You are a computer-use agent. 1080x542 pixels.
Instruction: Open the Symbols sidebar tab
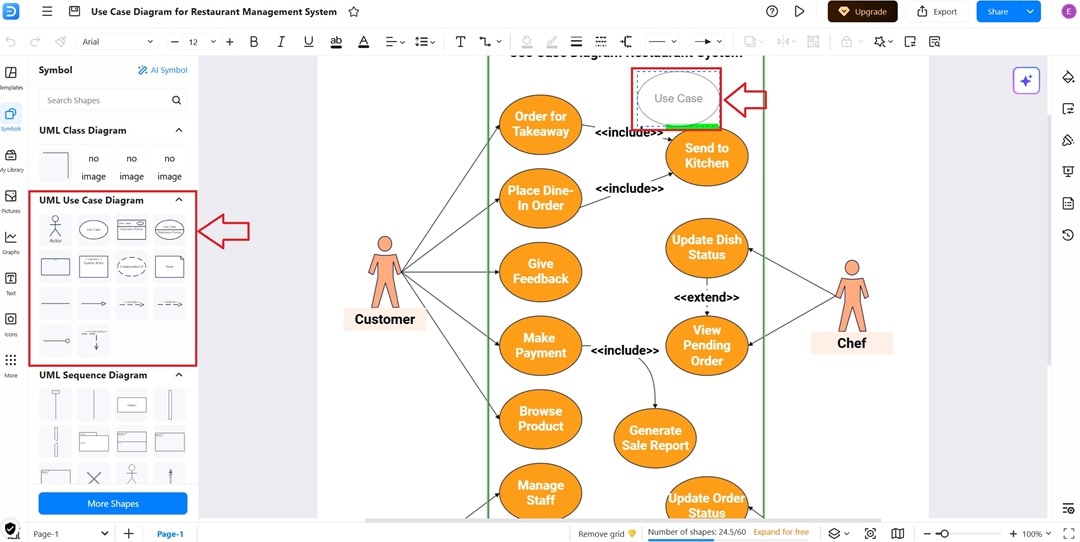point(10,118)
